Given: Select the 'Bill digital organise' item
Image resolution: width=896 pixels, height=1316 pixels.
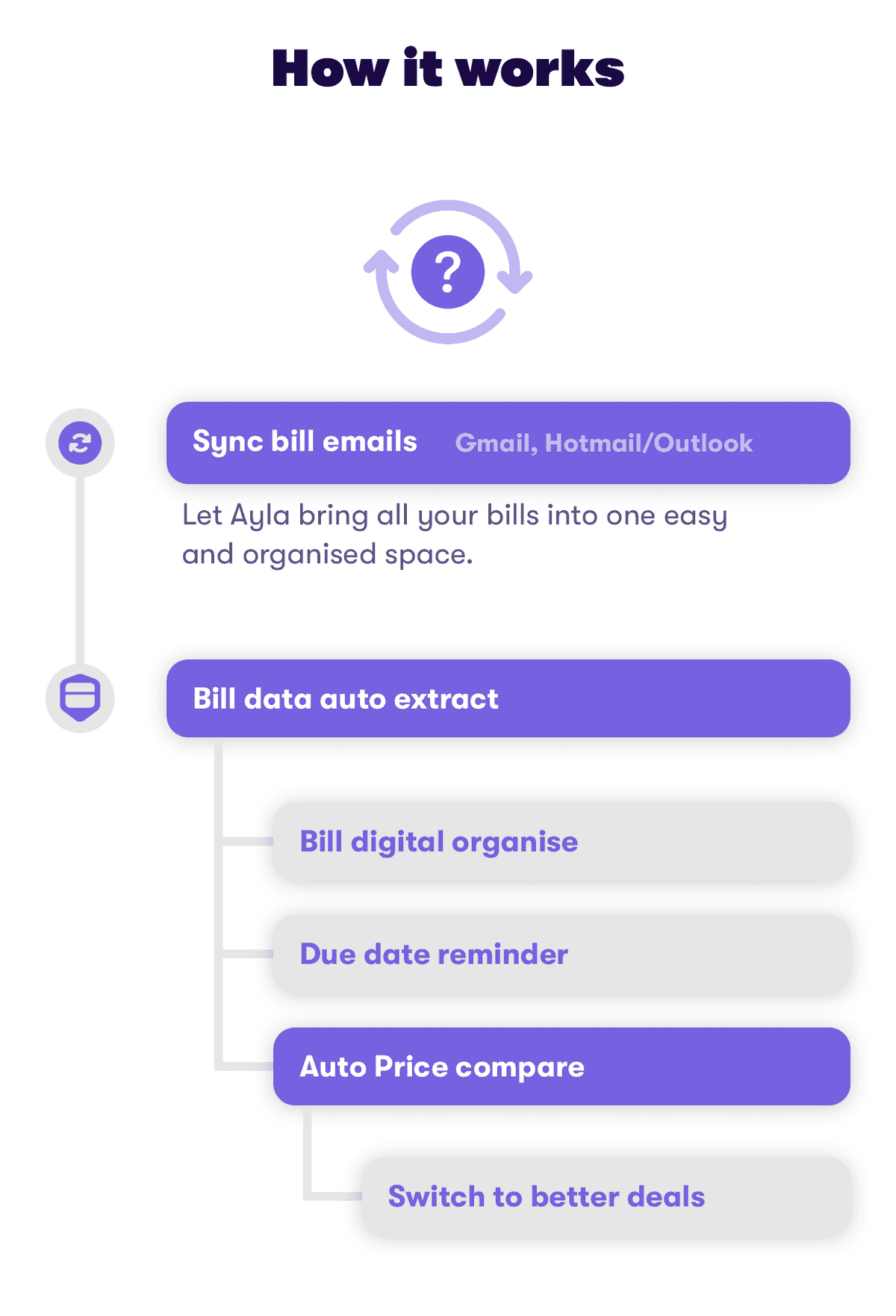Looking at the screenshot, I should point(561,842).
